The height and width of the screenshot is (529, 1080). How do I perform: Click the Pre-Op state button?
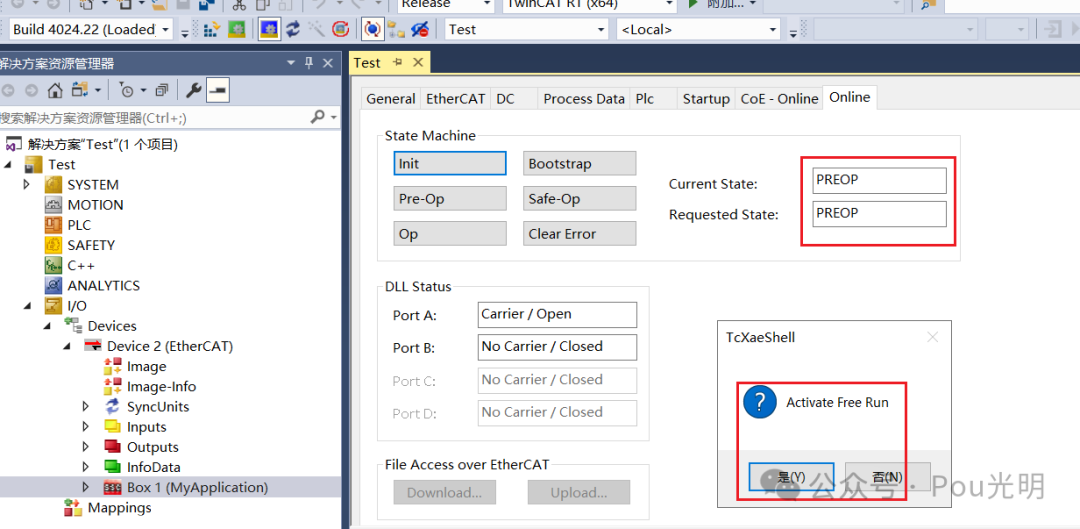450,199
